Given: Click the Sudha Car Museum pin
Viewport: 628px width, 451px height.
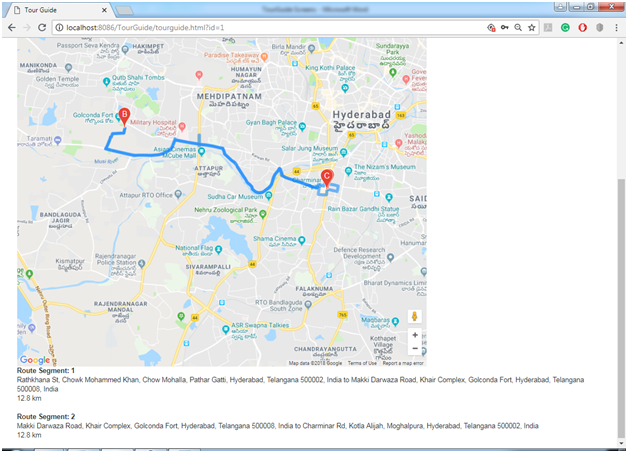Looking at the screenshot, I should 269,195.
